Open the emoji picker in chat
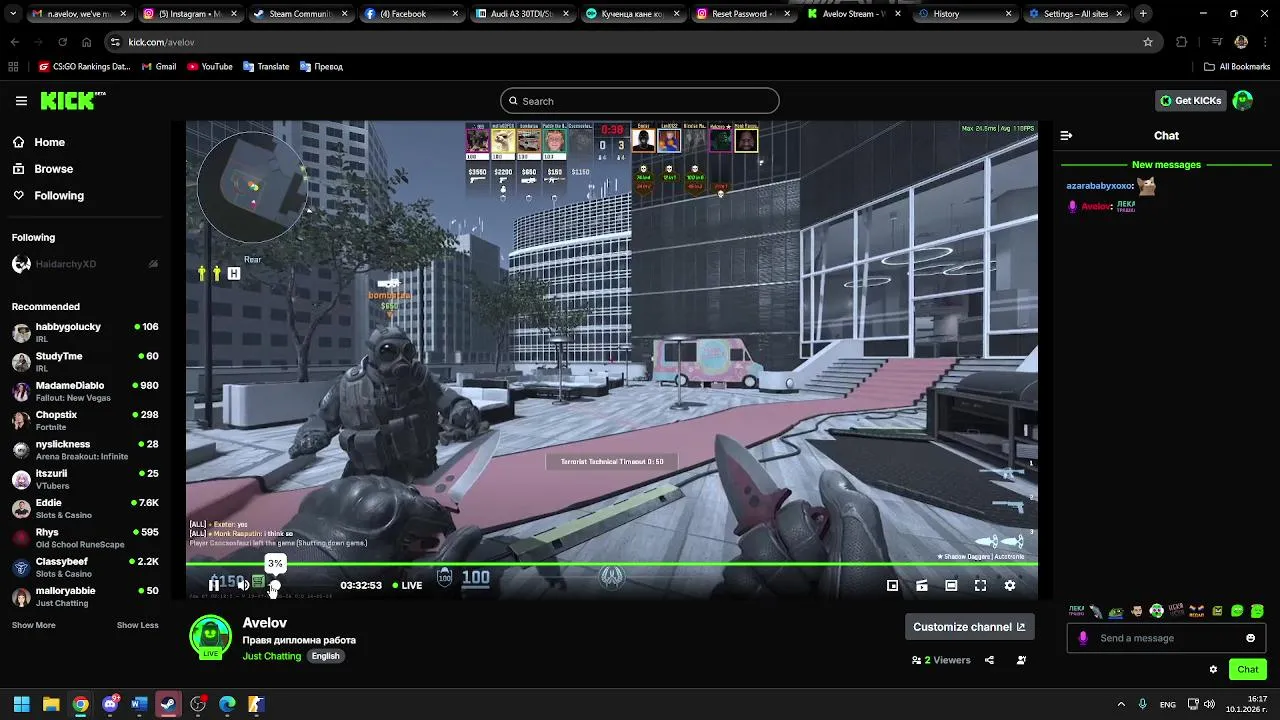1280x720 pixels. click(x=1250, y=638)
